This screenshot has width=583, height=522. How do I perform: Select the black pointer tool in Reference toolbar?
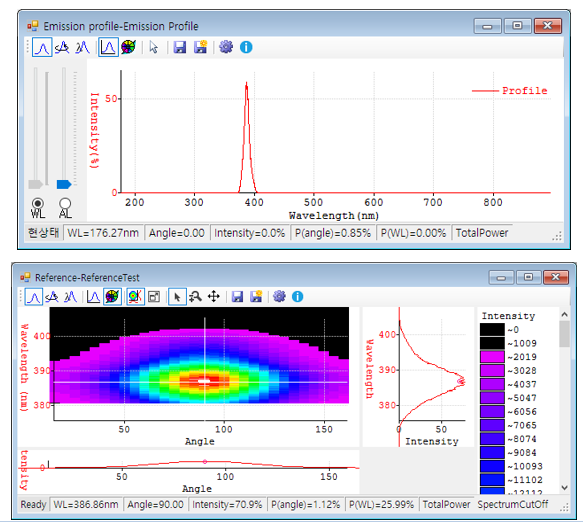(177, 297)
